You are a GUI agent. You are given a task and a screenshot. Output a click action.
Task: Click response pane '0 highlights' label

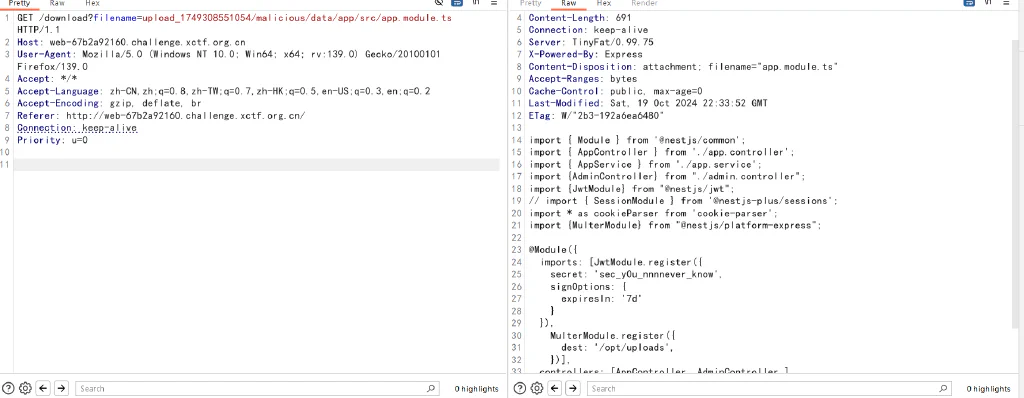tap(988, 389)
